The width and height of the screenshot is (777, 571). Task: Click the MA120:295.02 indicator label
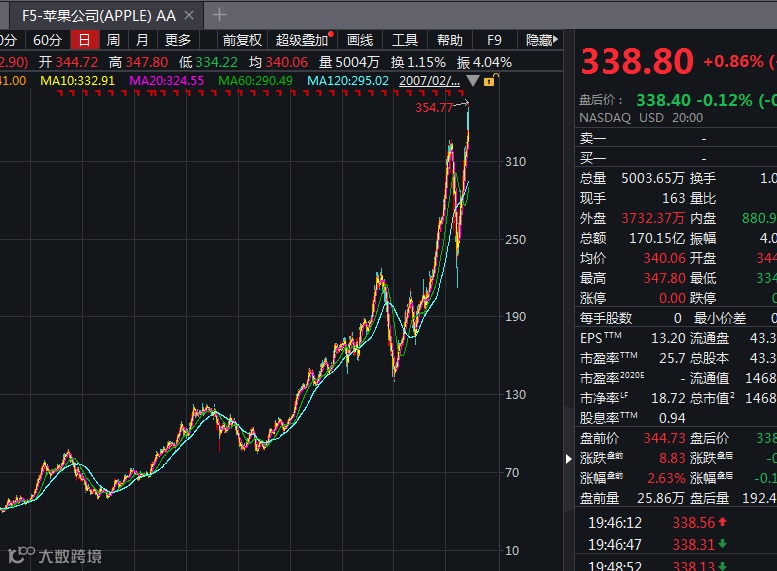tap(348, 81)
